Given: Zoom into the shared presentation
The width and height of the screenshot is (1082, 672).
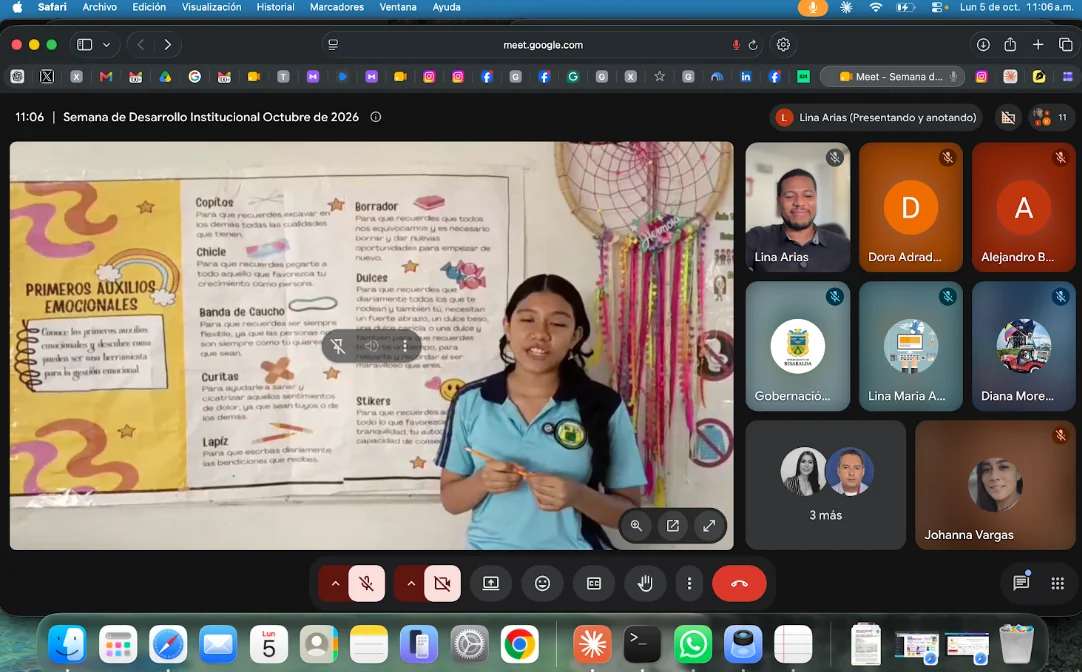Looking at the screenshot, I should pyautogui.click(x=636, y=526).
